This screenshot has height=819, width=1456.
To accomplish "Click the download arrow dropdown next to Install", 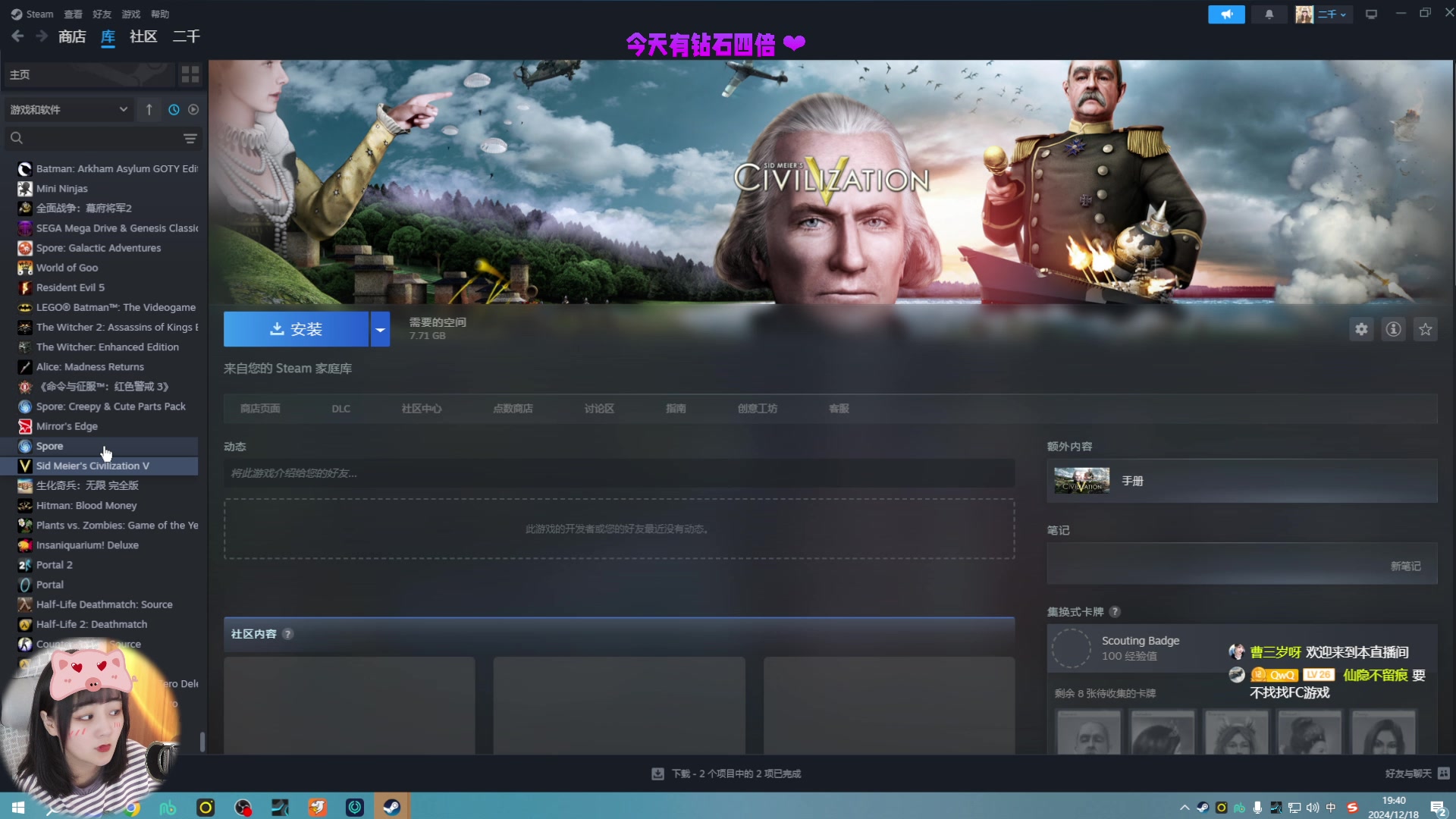I will 379,328.
